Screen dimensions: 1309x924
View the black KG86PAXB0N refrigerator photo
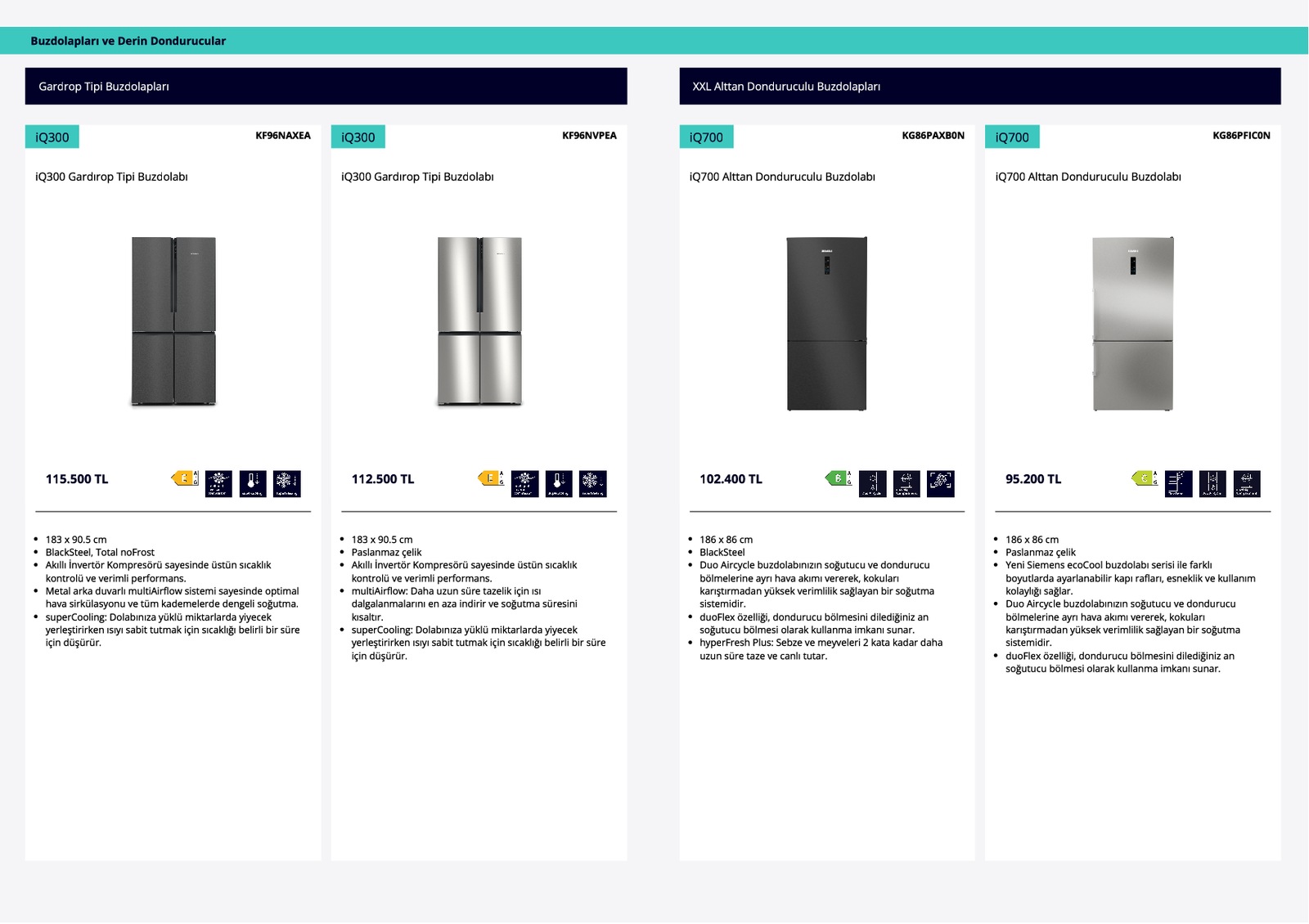[827, 324]
